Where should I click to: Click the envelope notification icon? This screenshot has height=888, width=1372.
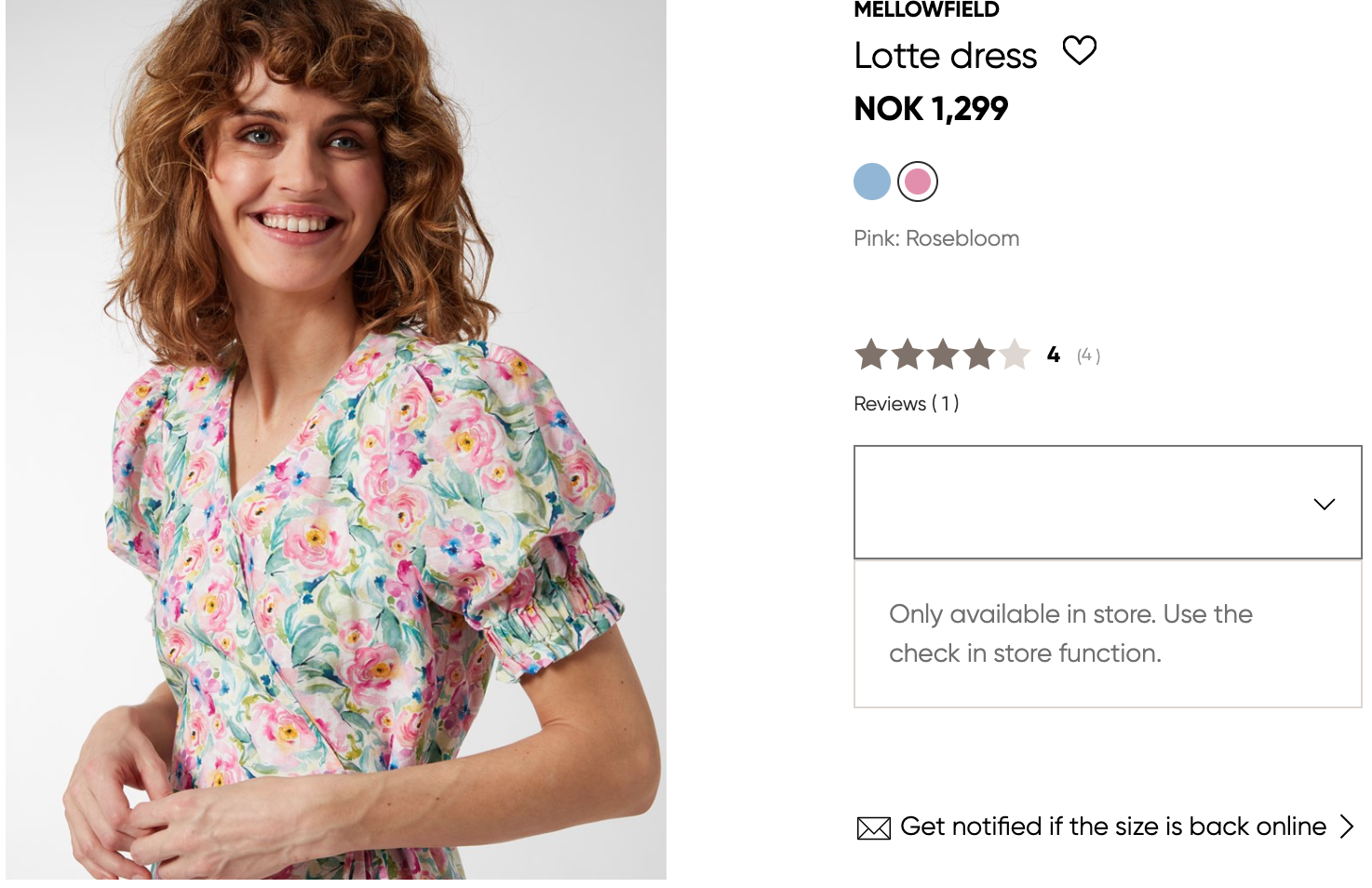(x=873, y=827)
